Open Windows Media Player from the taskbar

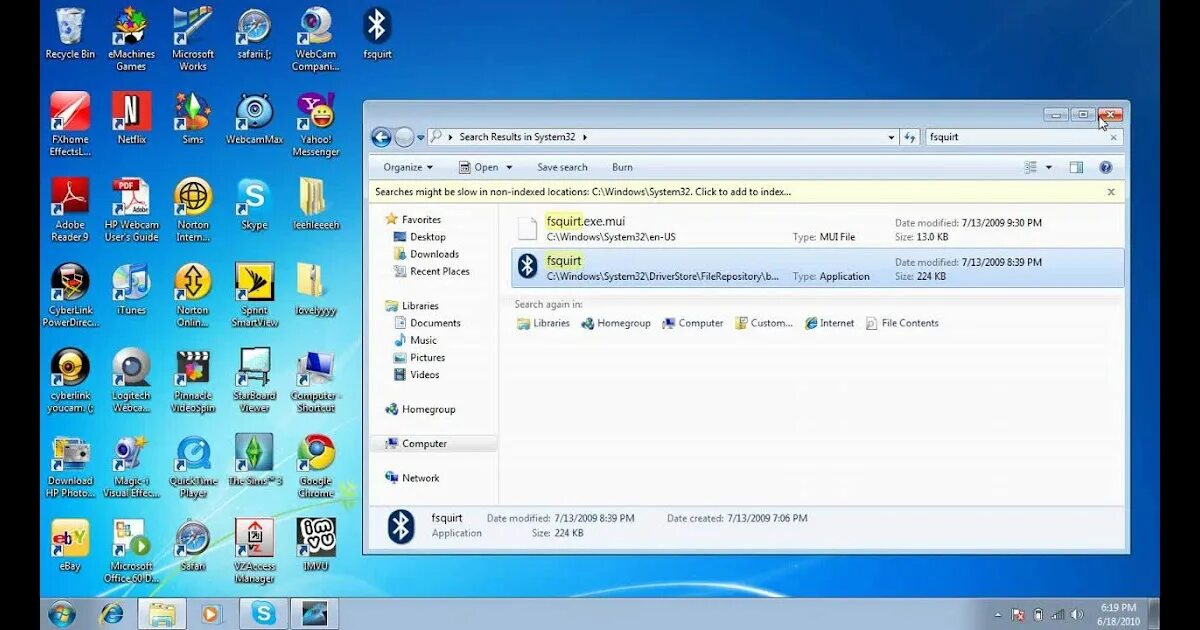(211, 613)
